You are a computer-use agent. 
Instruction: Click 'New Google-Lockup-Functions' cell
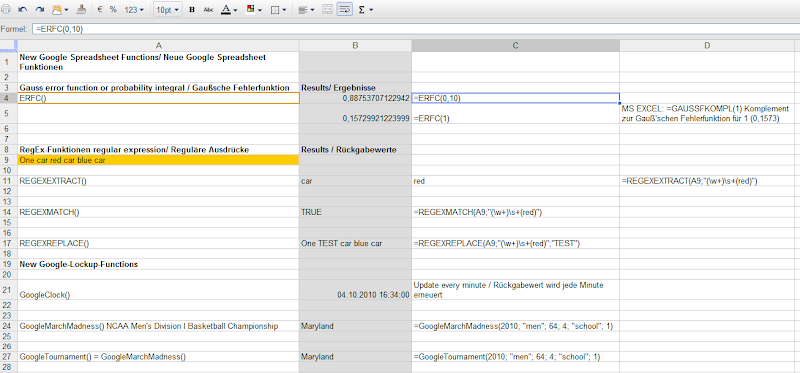pos(158,264)
